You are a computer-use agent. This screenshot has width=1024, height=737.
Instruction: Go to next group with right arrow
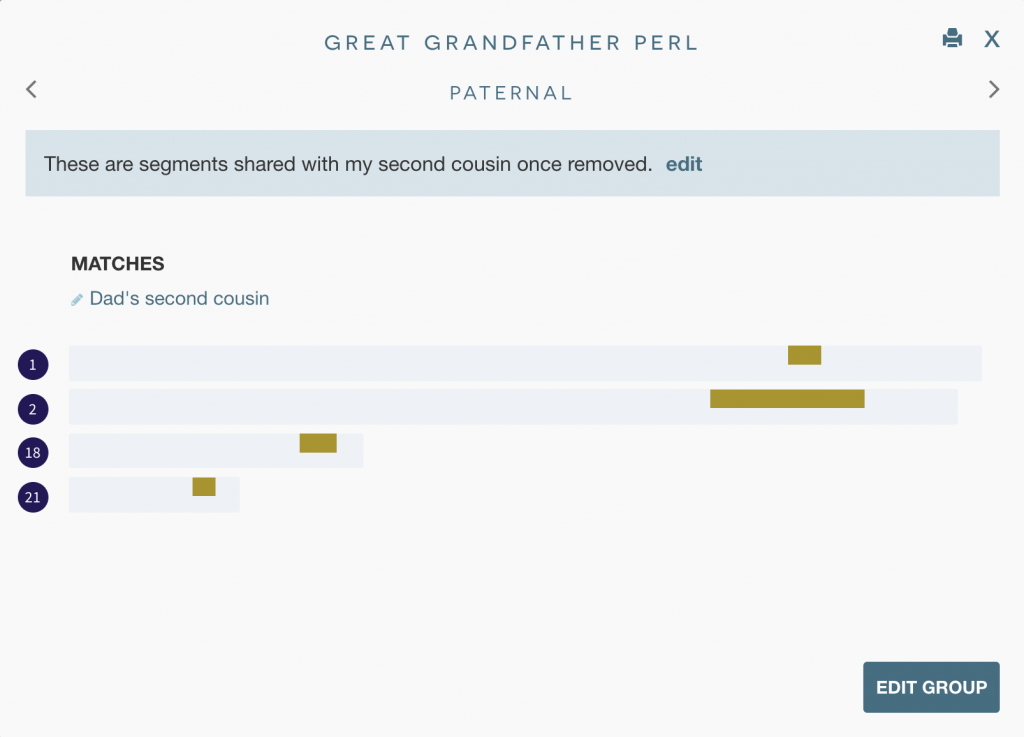tap(993, 90)
